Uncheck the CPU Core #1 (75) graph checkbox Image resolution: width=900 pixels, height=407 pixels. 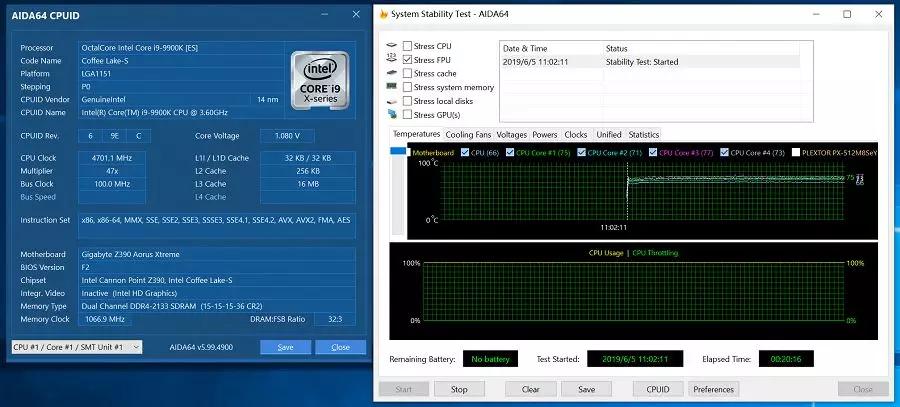[x=510, y=152]
